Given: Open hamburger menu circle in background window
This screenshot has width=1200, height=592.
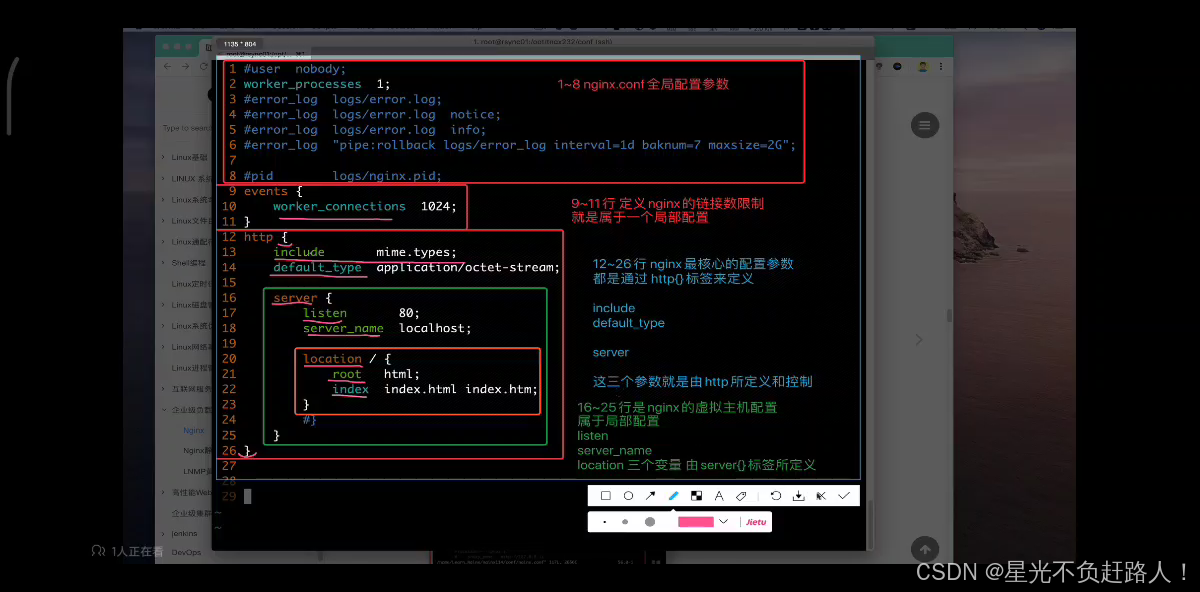Looking at the screenshot, I should pyautogui.click(x=925, y=125).
